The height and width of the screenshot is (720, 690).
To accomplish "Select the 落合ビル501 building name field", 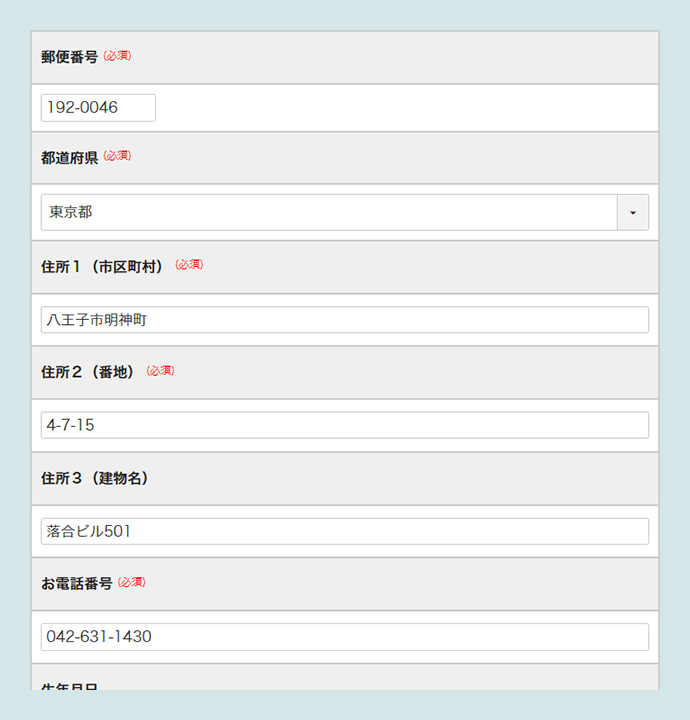I will (344, 531).
